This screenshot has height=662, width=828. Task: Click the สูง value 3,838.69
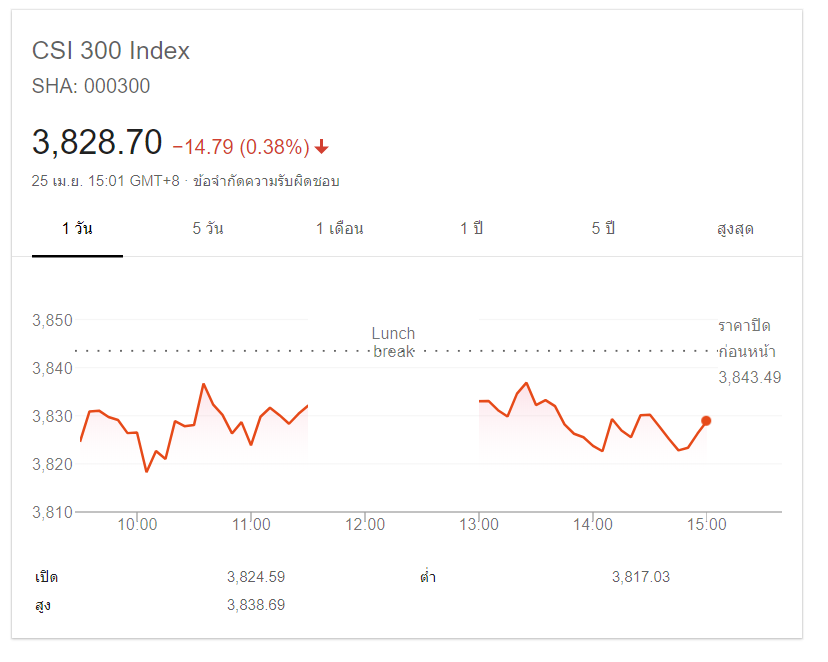point(256,604)
